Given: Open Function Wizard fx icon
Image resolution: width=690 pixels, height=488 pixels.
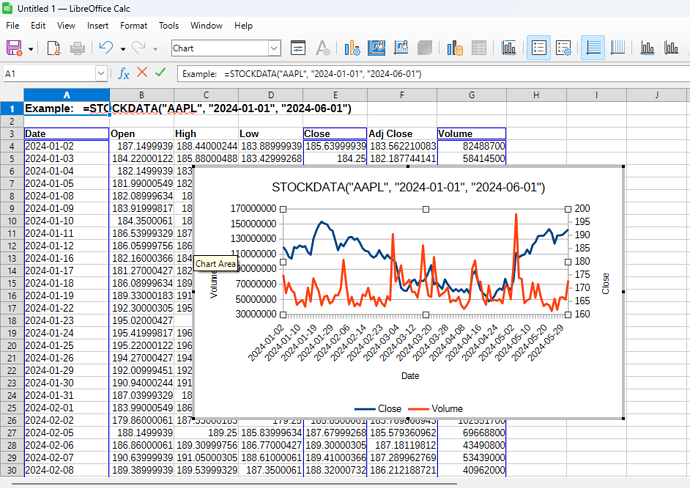Looking at the screenshot, I should (124, 73).
